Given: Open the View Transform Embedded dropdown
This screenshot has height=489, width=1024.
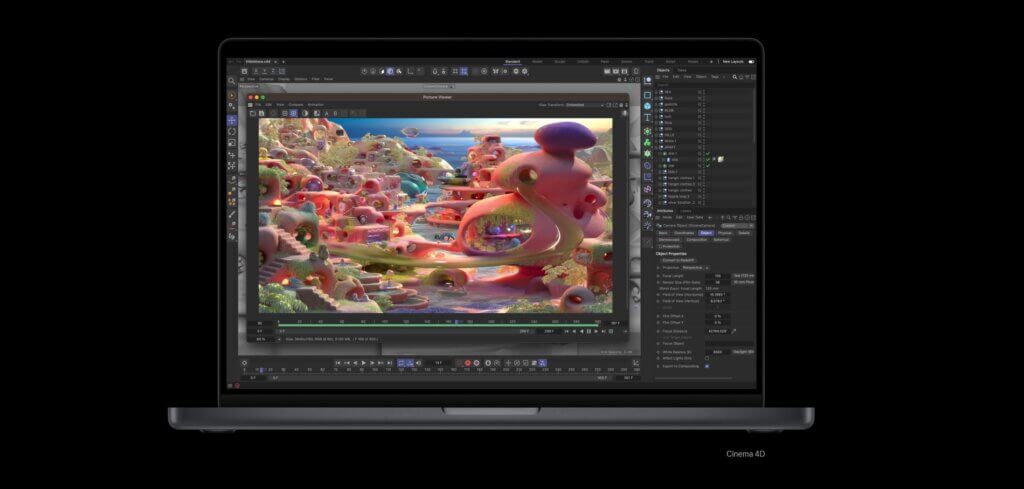Looking at the screenshot, I should point(584,104).
